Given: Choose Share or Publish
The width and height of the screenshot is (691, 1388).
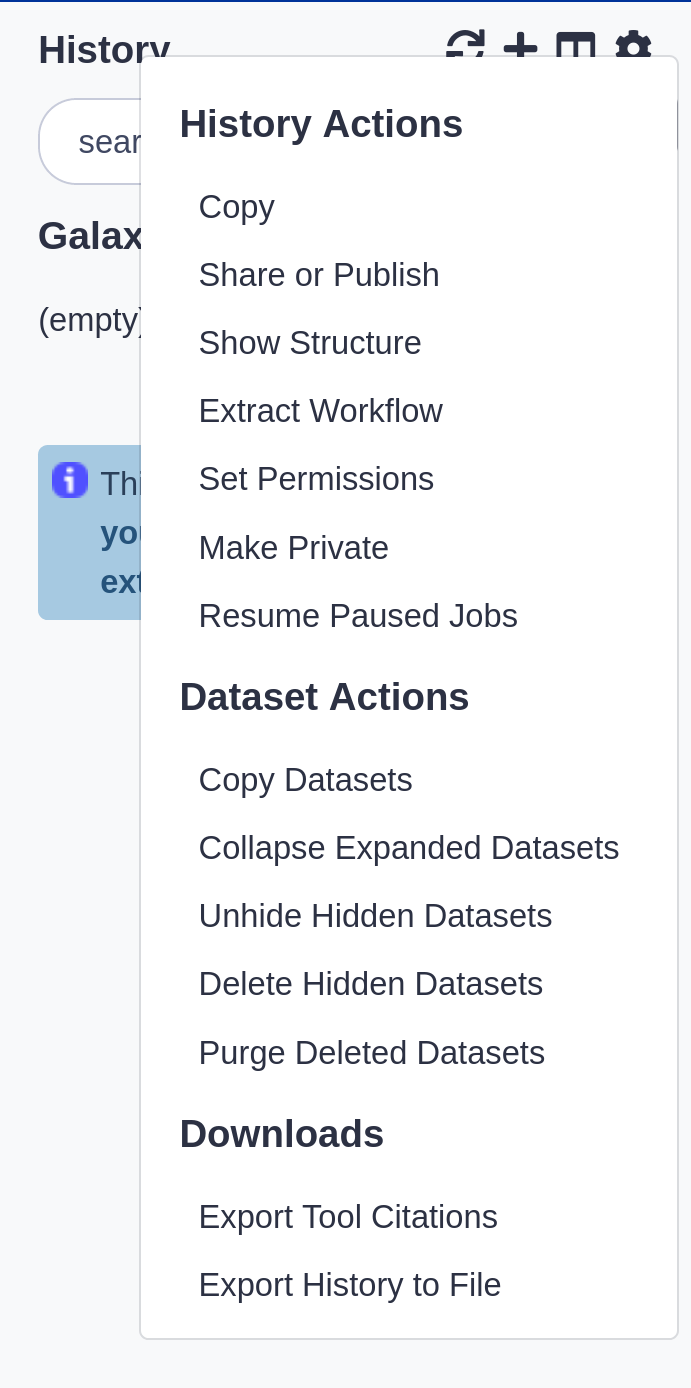Looking at the screenshot, I should [319, 275].
